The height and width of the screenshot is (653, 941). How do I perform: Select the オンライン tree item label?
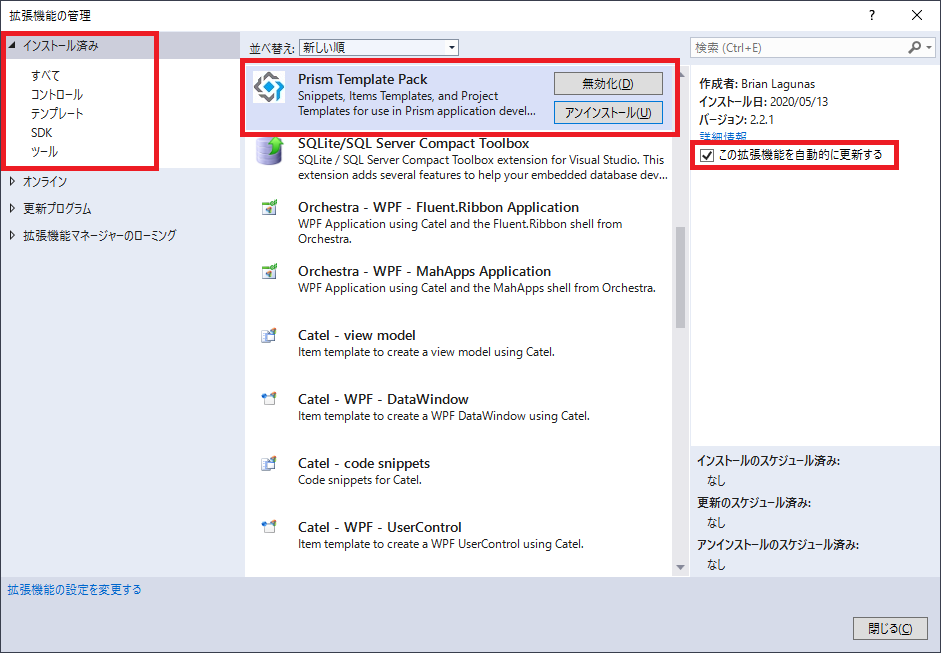[45, 181]
